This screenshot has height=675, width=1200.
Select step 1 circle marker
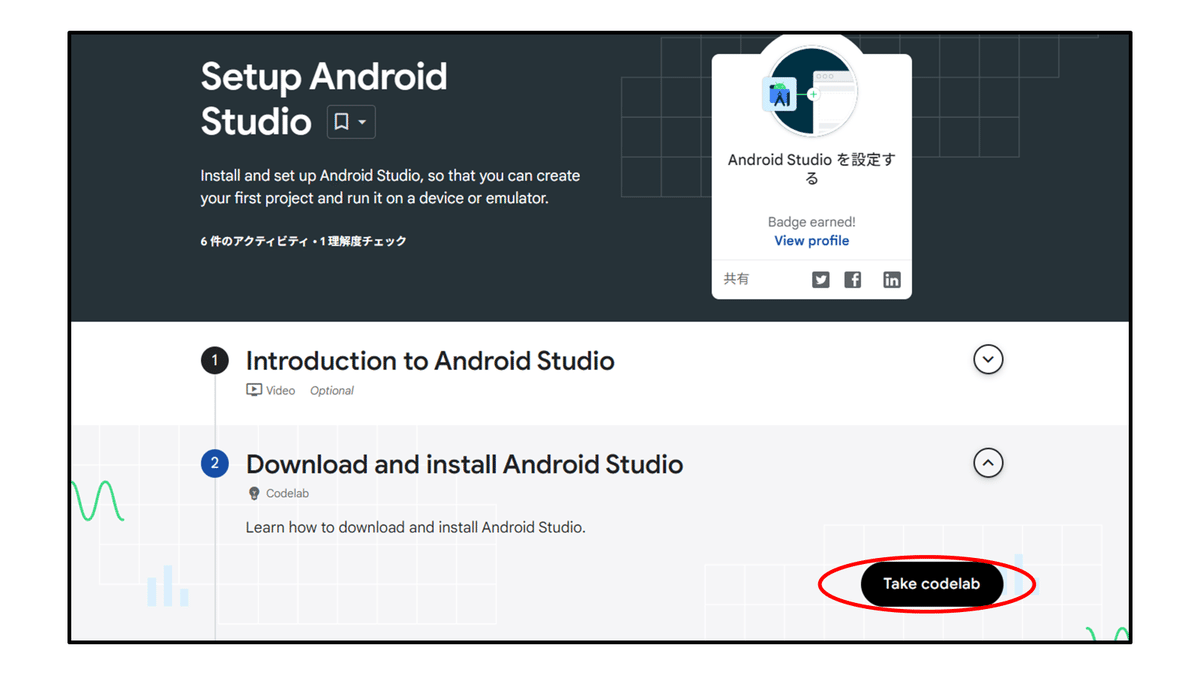215,360
